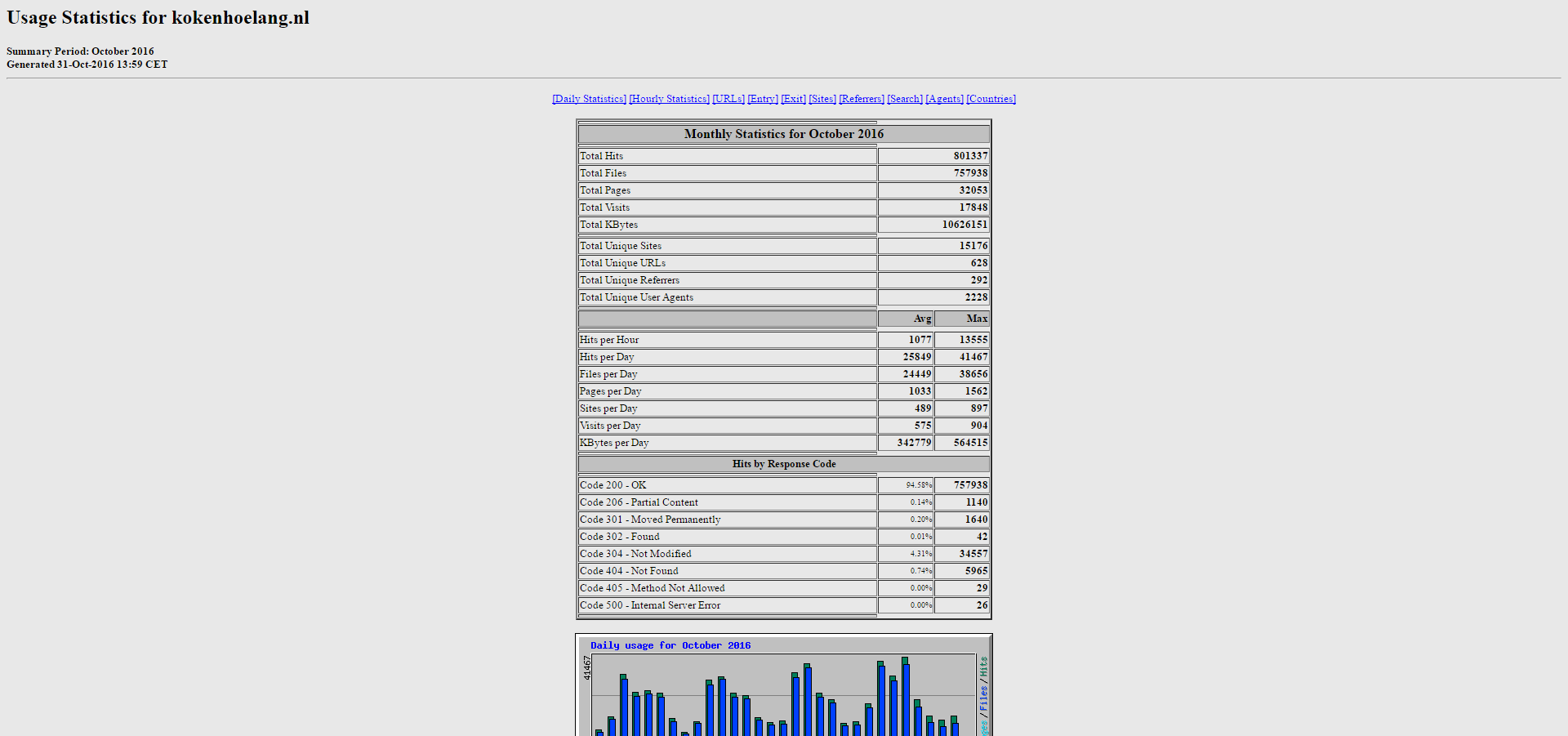The image size is (1568, 736).
Task: Select the Total Visits value 17848
Action: pos(973,207)
